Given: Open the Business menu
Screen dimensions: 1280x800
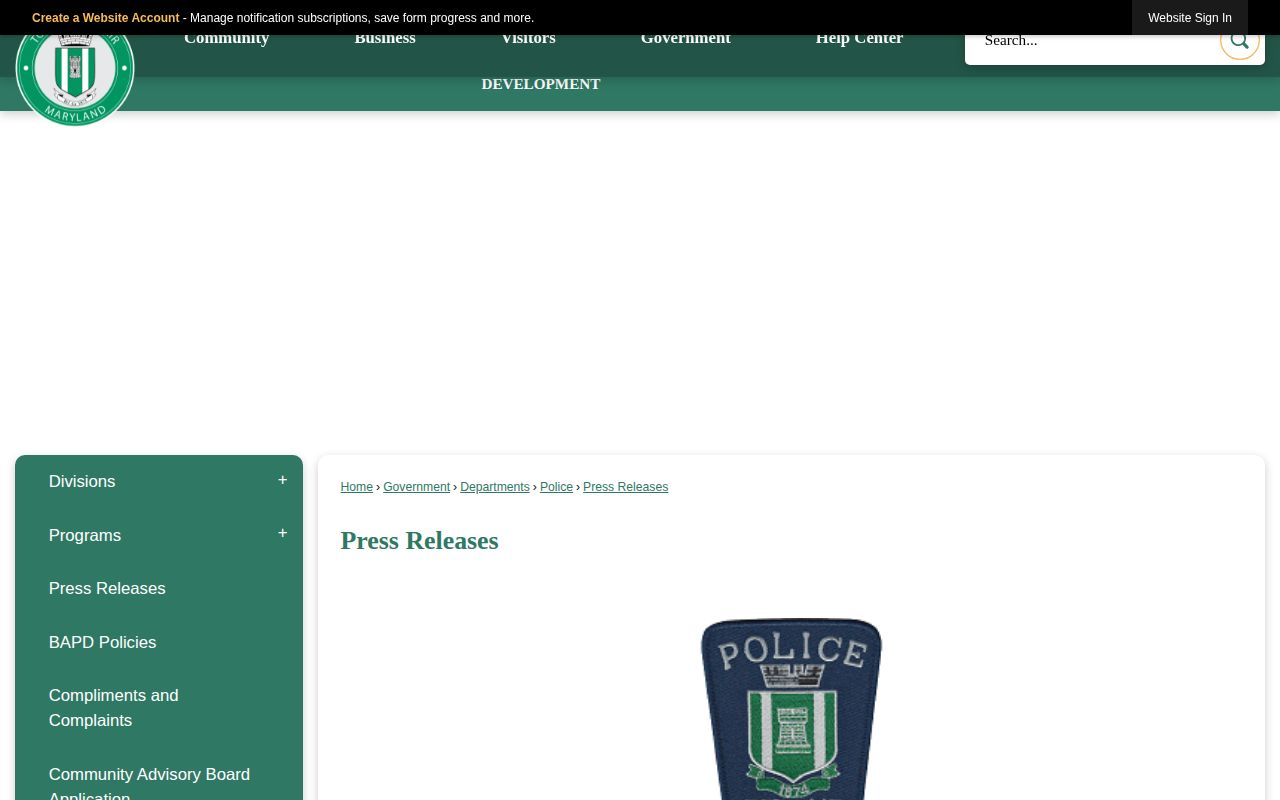Looking at the screenshot, I should [x=385, y=40].
